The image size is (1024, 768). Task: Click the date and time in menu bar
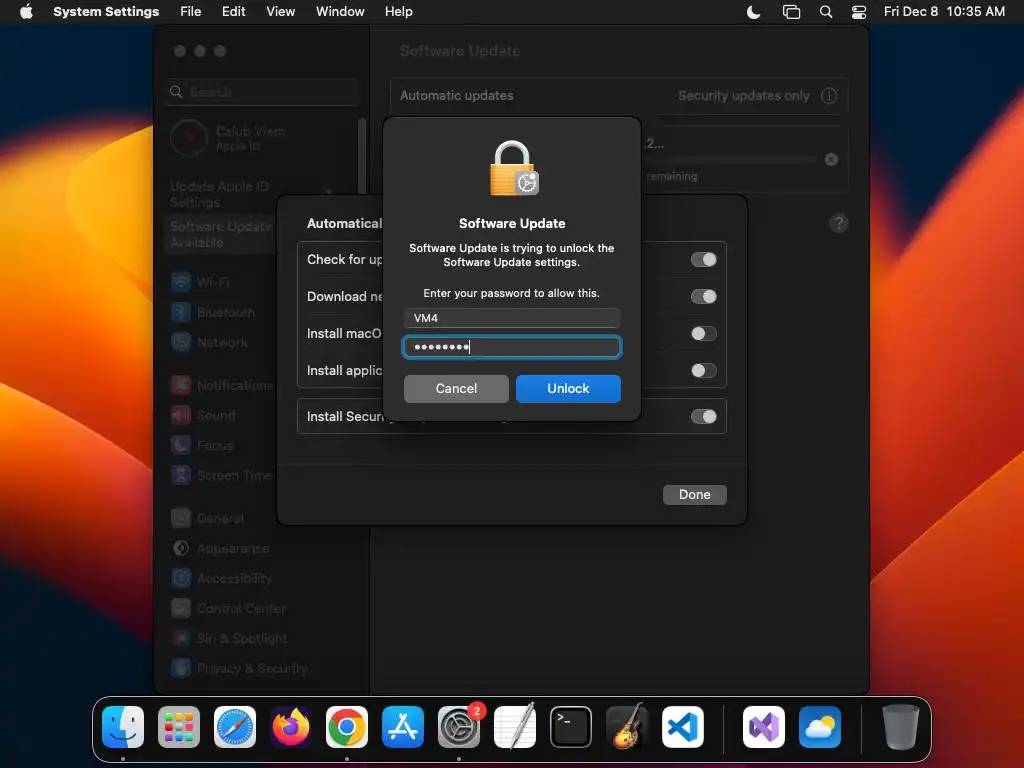click(944, 12)
